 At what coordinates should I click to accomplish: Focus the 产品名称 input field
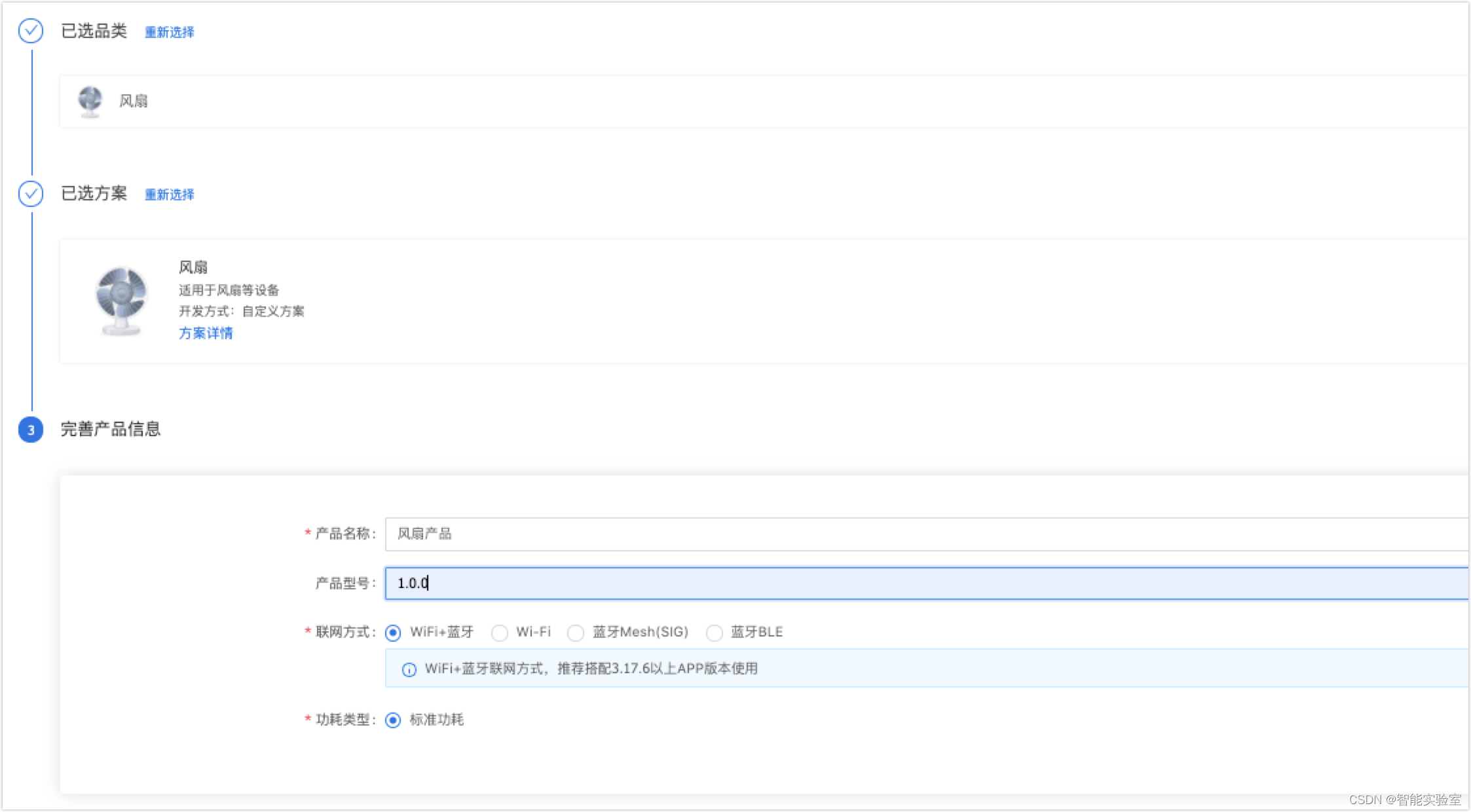(917, 534)
